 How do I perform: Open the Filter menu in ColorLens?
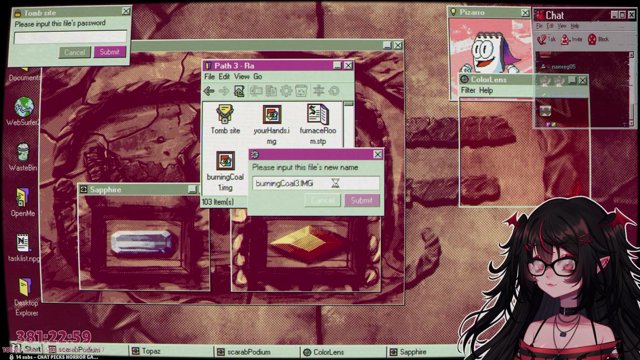pyautogui.click(x=468, y=90)
